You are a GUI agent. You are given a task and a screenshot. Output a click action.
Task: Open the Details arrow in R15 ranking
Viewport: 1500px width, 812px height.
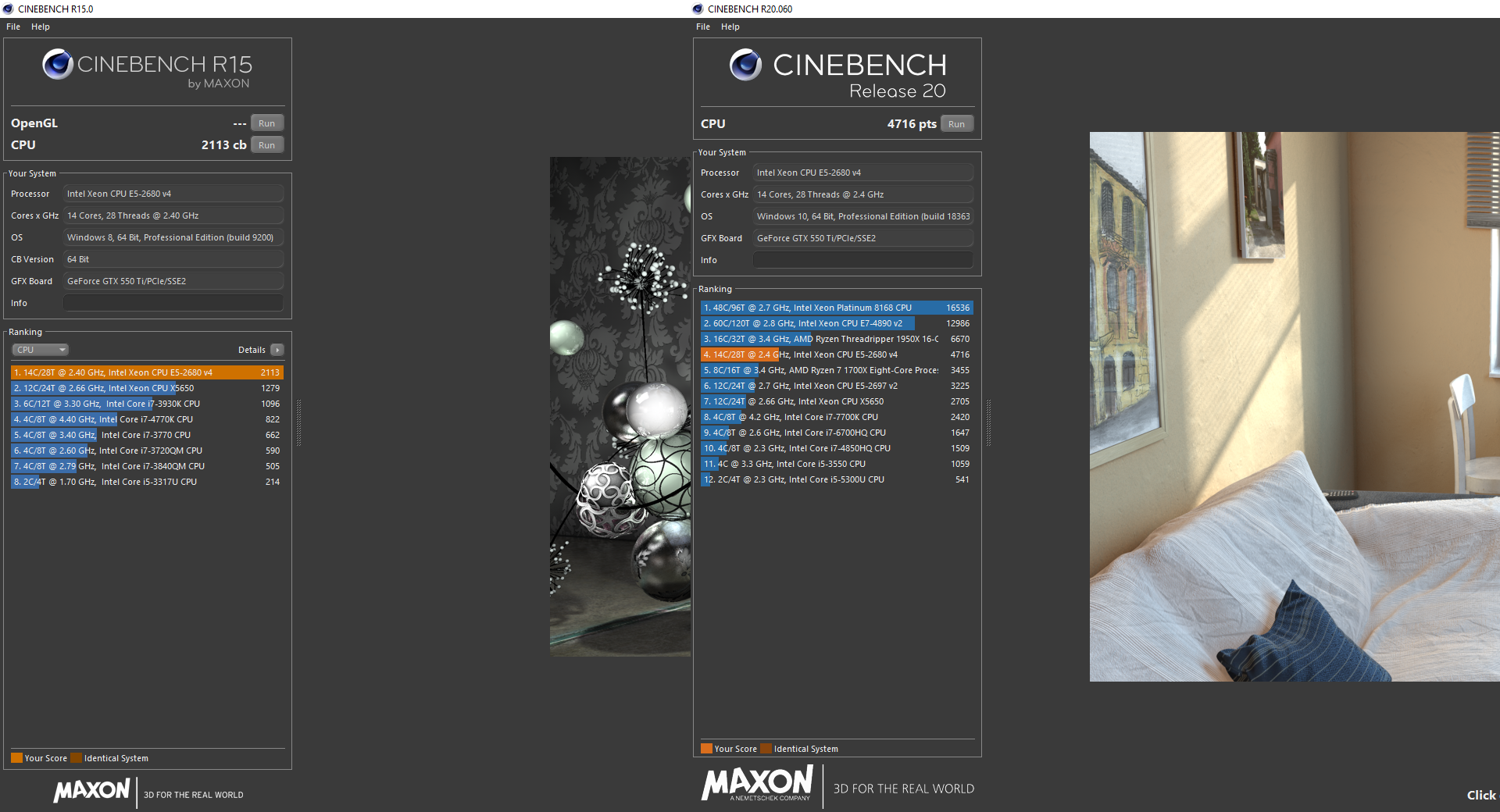tap(277, 350)
